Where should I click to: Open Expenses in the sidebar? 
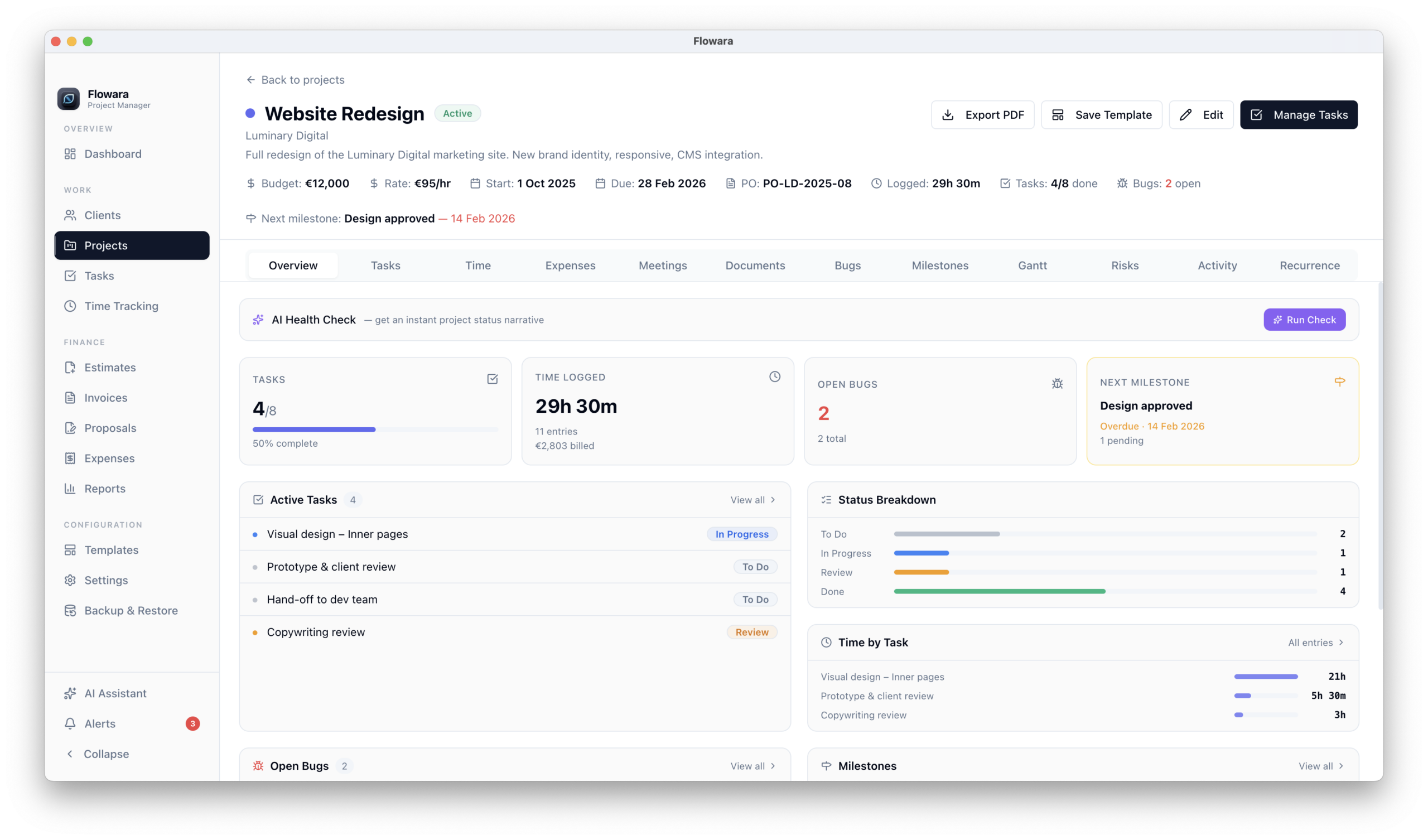132,458
